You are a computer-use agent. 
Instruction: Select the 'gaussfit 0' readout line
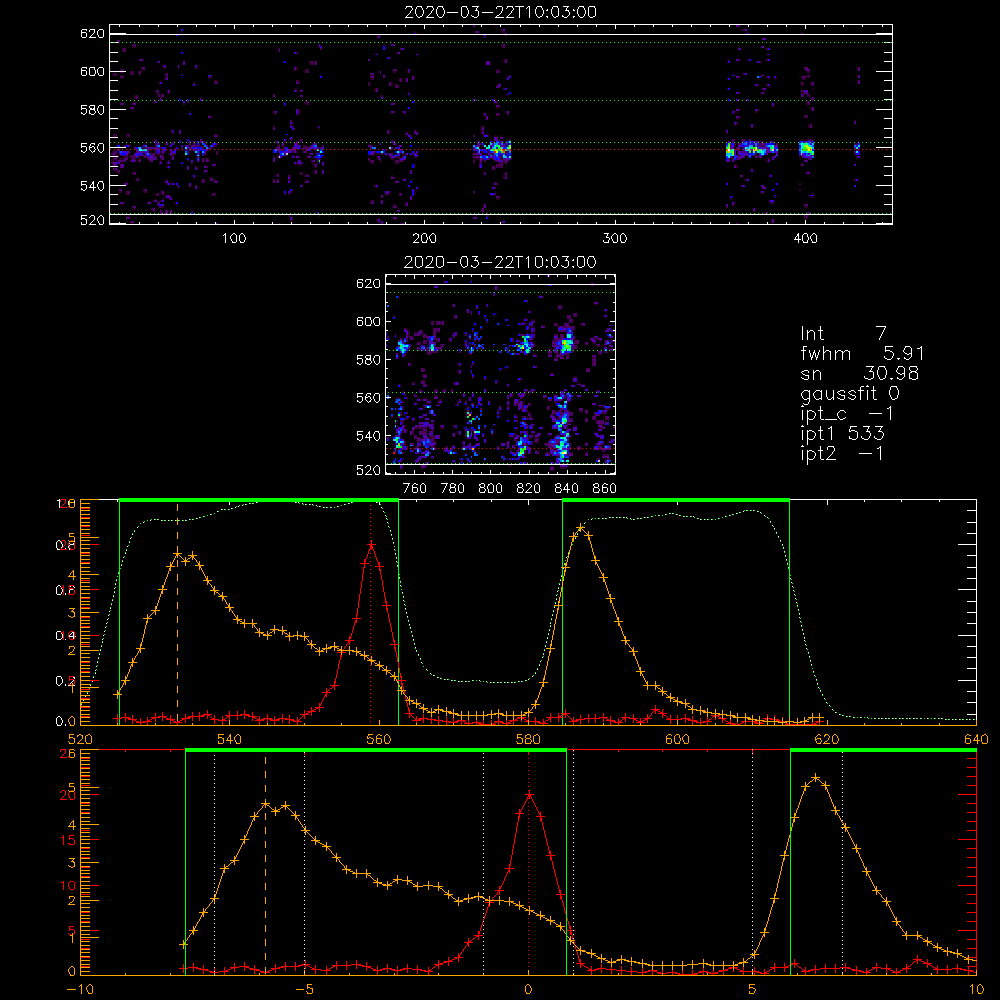pyautogui.click(x=849, y=393)
